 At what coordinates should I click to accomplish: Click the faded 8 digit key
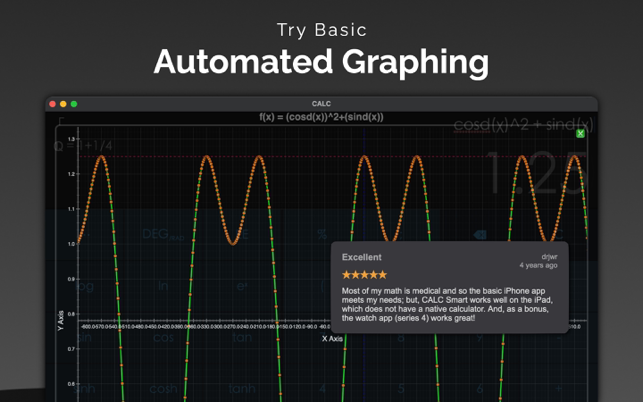pos(401,338)
